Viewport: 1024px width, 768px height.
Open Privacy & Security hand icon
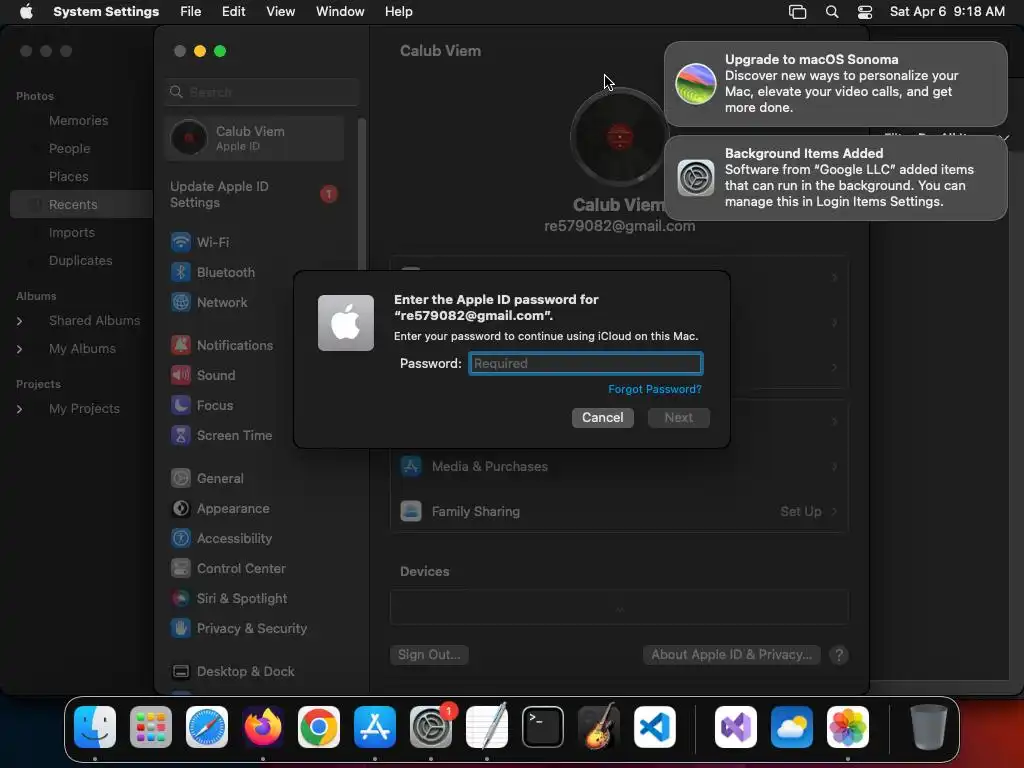(180, 629)
